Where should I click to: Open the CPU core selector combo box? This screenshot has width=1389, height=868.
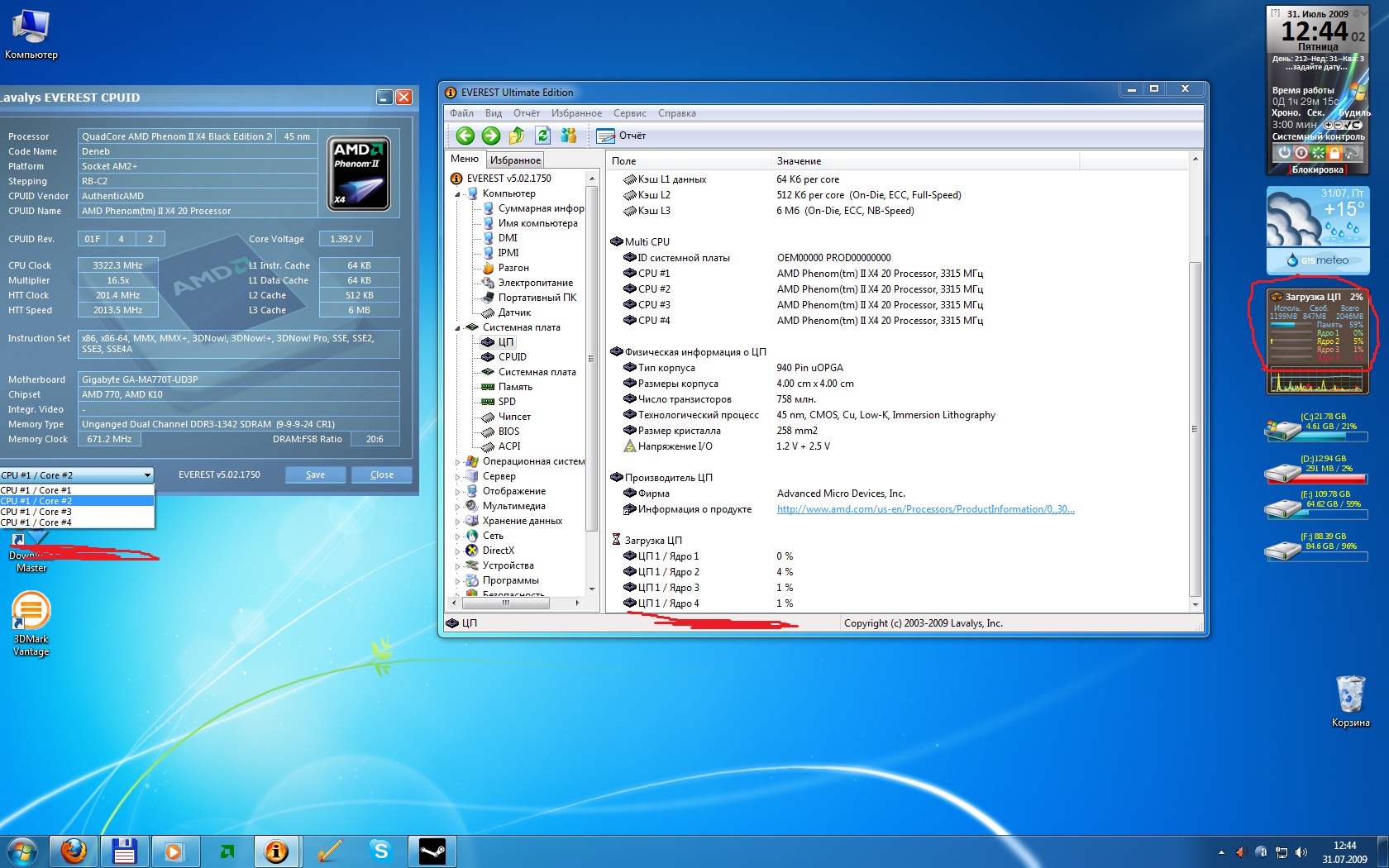147,475
